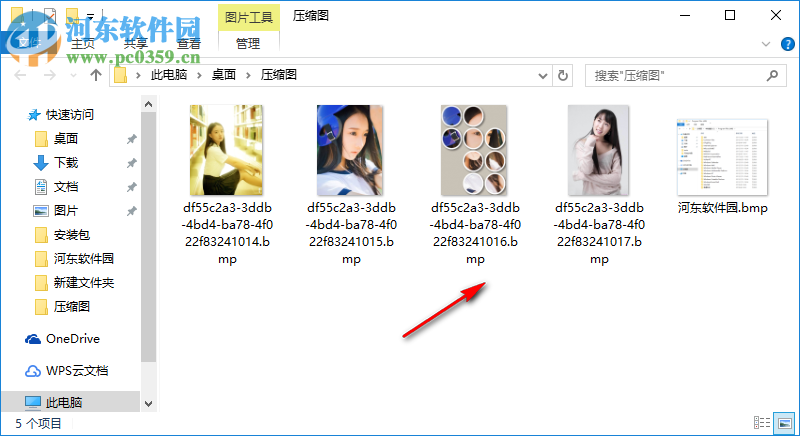Open recent locations dropdown arrow

[x=73, y=75]
